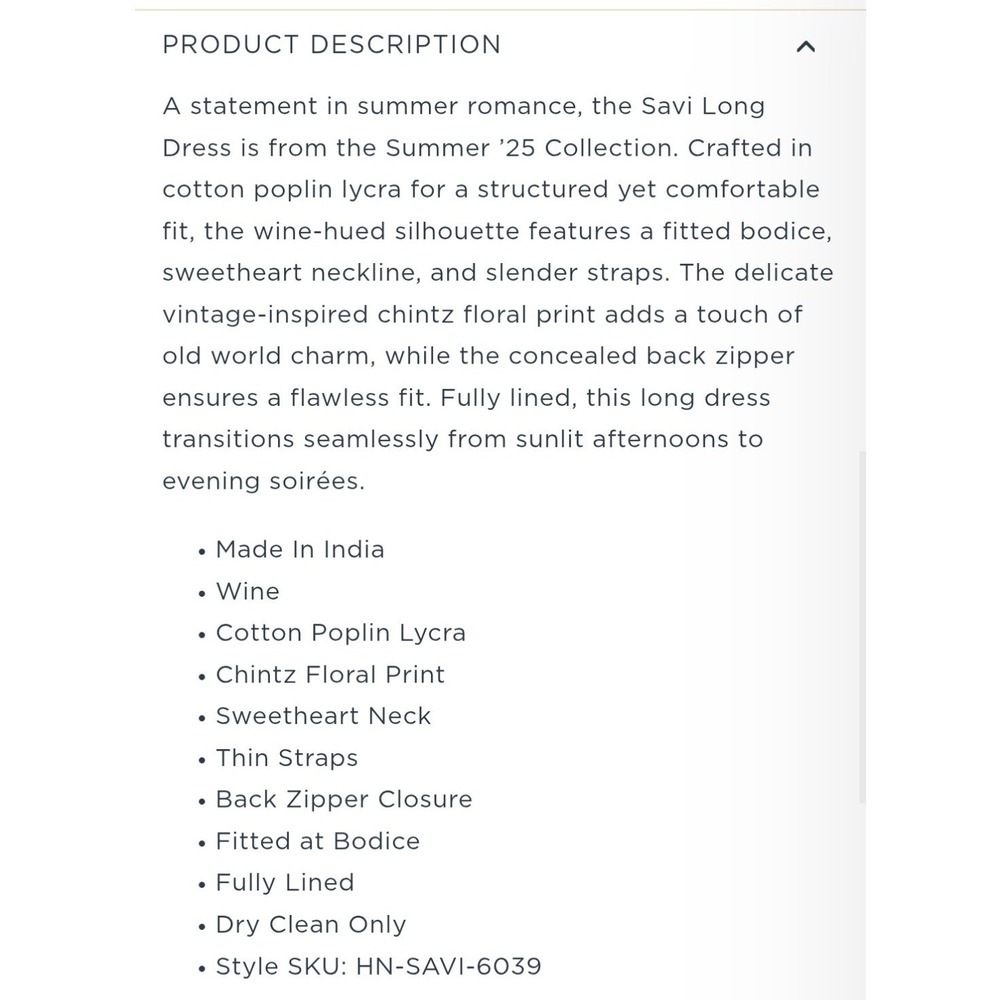This screenshot has width=1000, height=1000.
Task: Click the page scrollbar thumb
Action: point(862,627)
